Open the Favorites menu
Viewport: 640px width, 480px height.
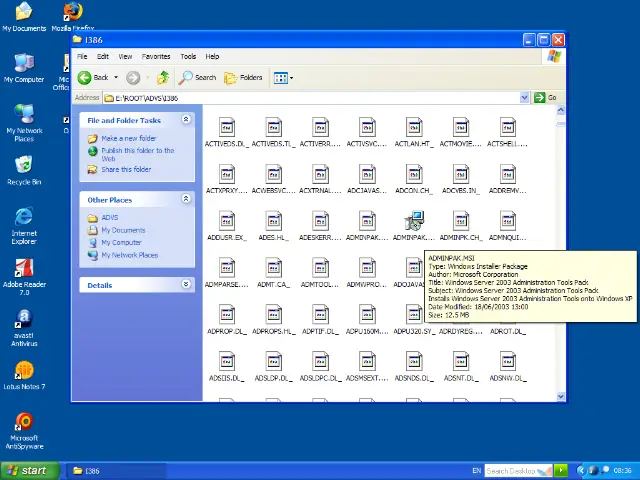[155, 57]
